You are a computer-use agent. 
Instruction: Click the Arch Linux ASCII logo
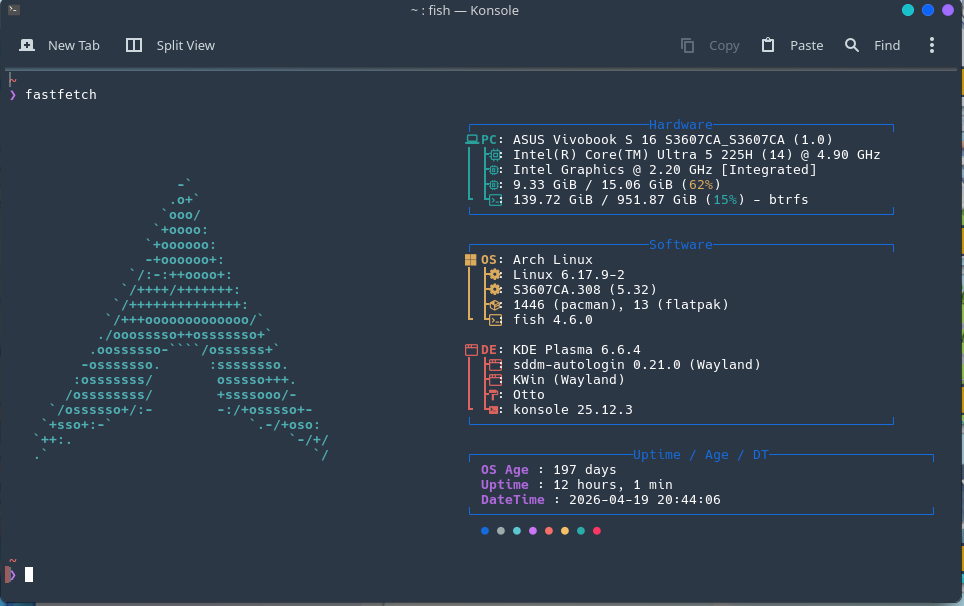181,320
